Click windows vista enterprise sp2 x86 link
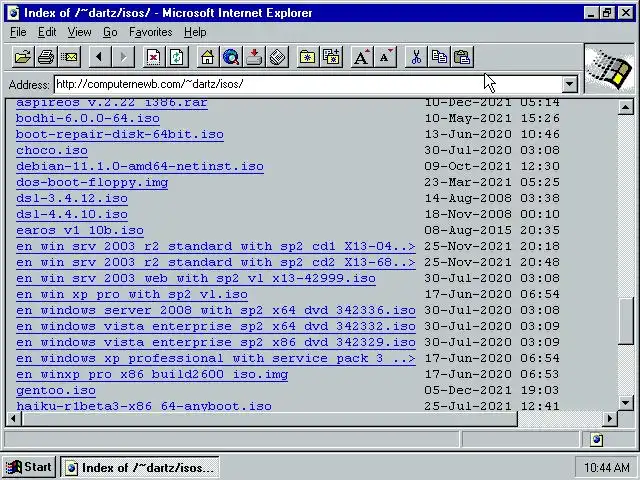 (216, 342)
